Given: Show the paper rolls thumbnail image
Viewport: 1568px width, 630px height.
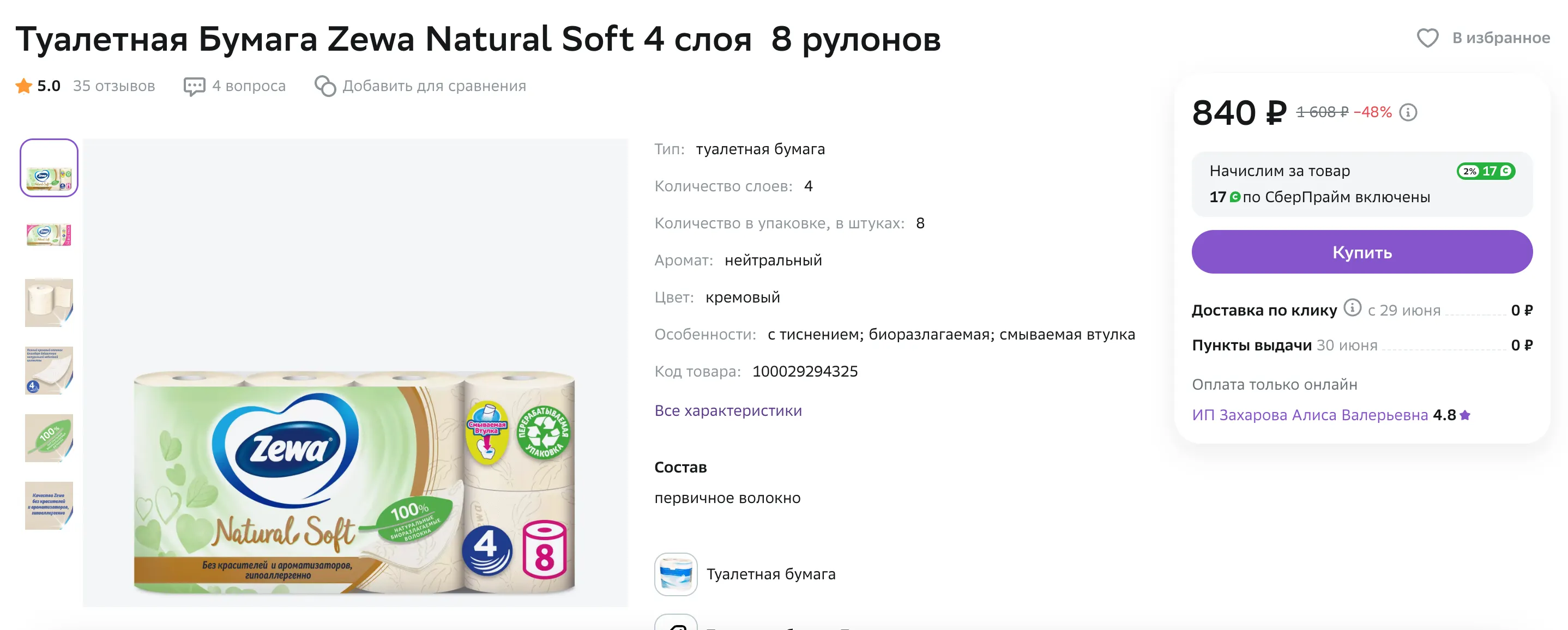Looking at the screenshot, I should (49, 302).
